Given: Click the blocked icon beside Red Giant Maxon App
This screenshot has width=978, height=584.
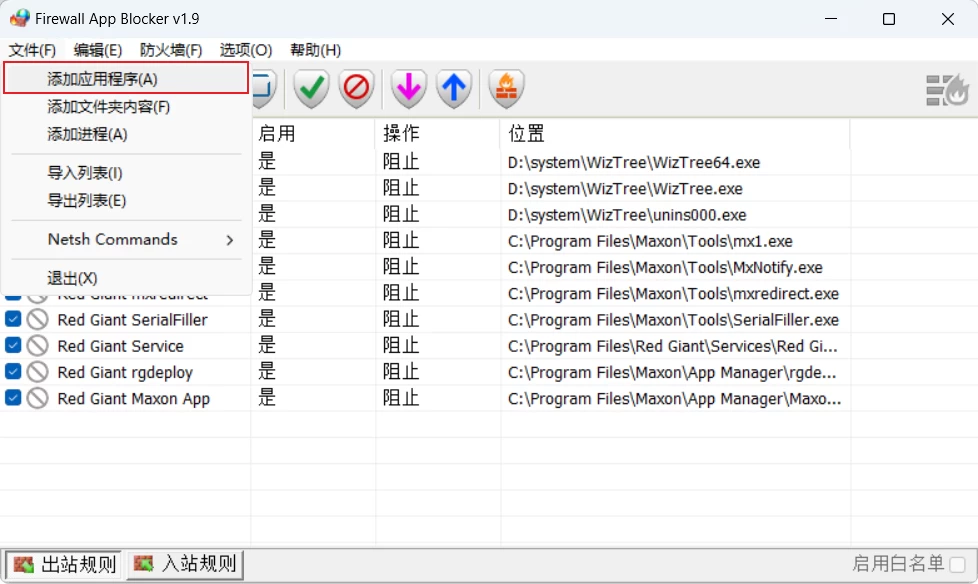Looking at the screenshot, I should pos(37,398).
